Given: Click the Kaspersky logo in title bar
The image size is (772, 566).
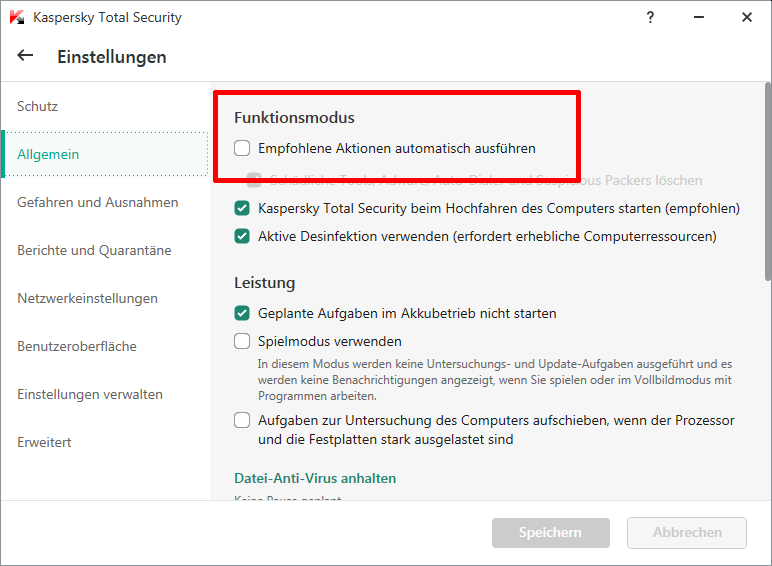Looking at the screenshot, I should coord(17,18).
